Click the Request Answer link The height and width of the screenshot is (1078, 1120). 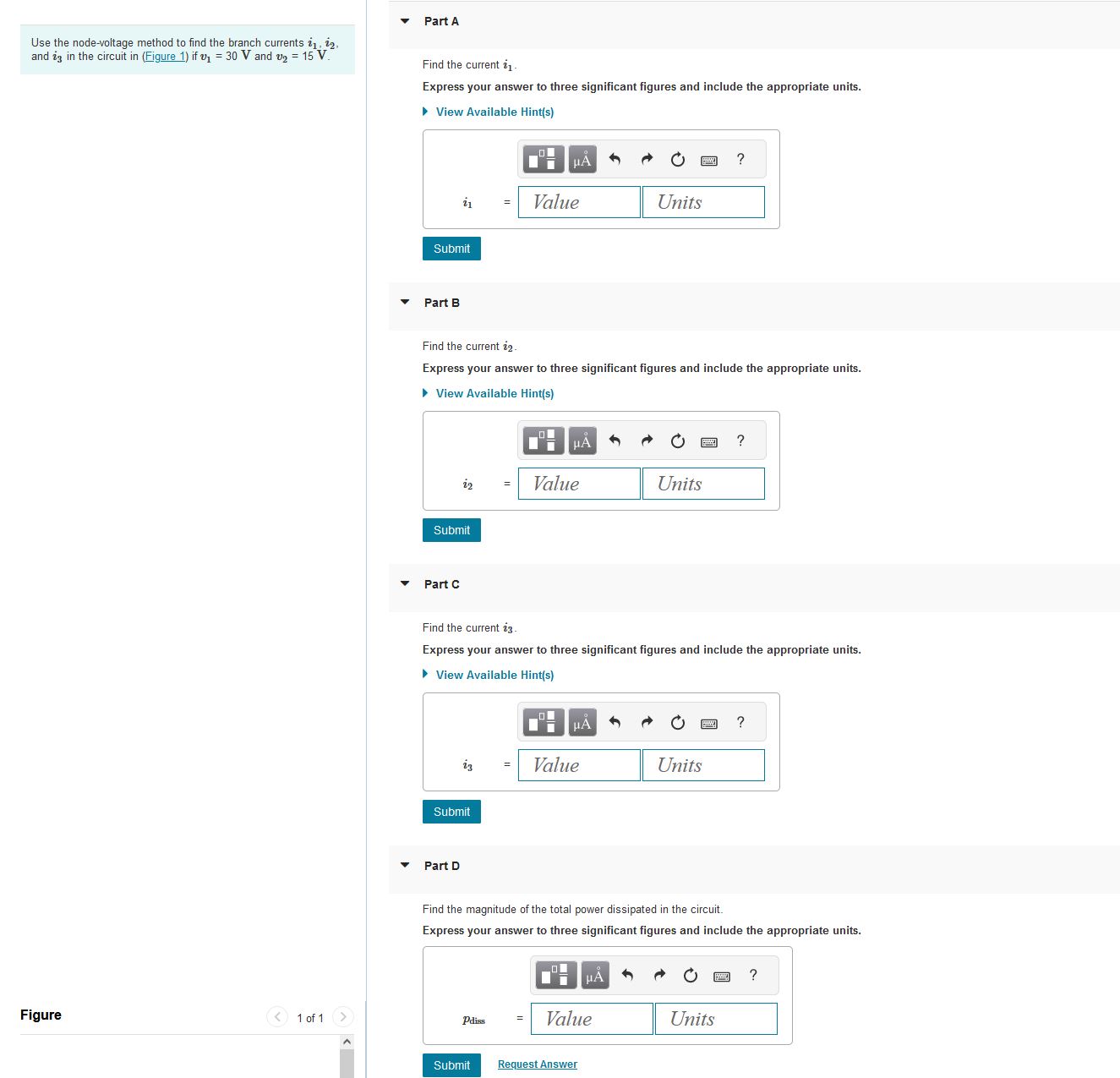point(537,1064)
